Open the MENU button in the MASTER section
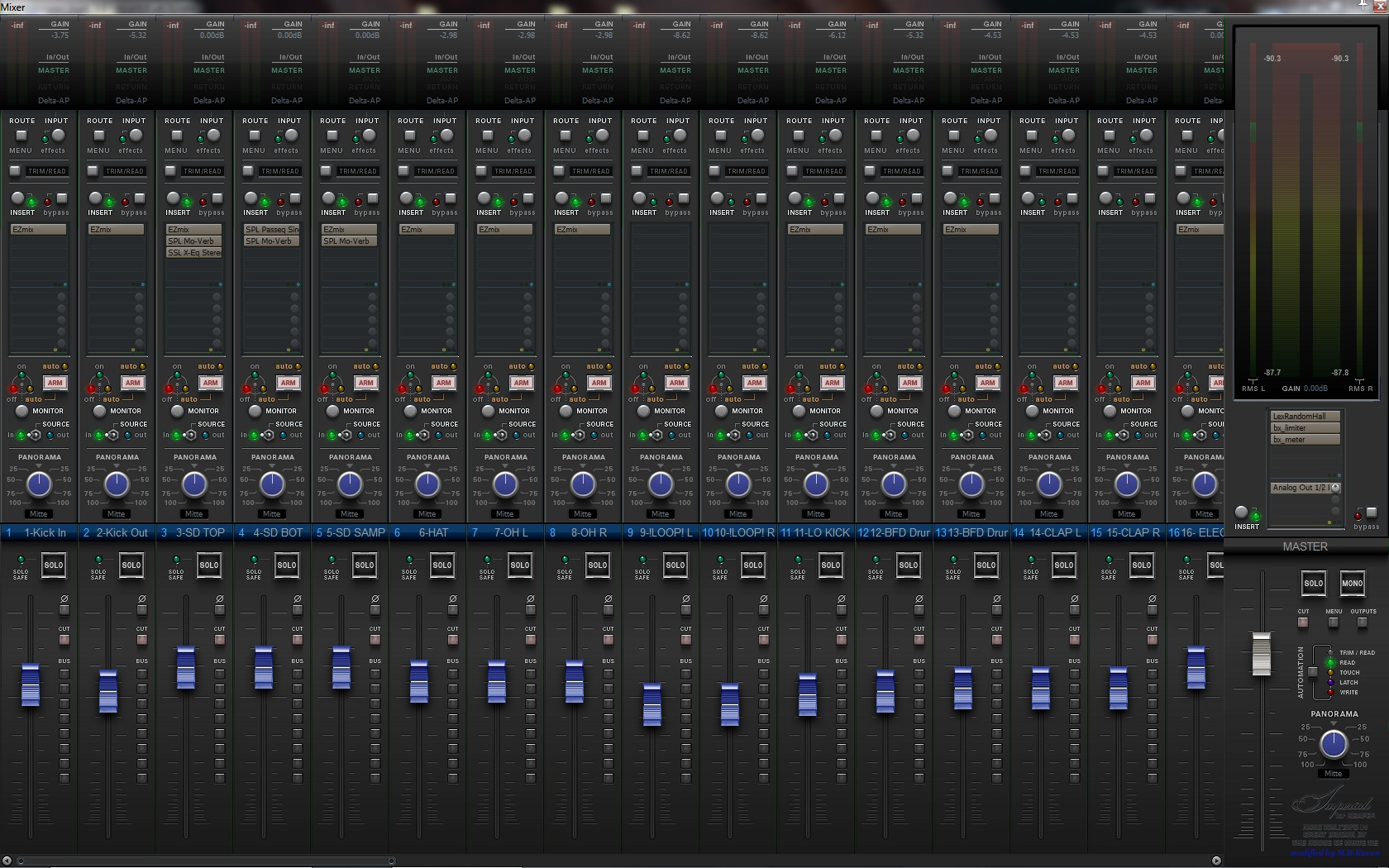The image size is (1389, 868). click(x=1333, y=622)
